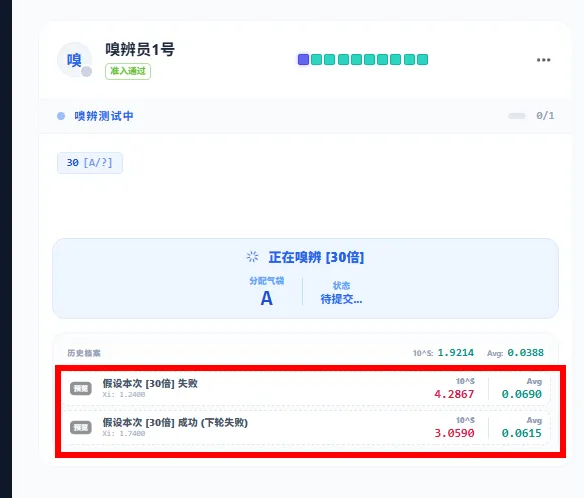Viewport: 584px width, 498px height.
Task: Click the small progress bar near 0/1
Action: click(517, 116)
